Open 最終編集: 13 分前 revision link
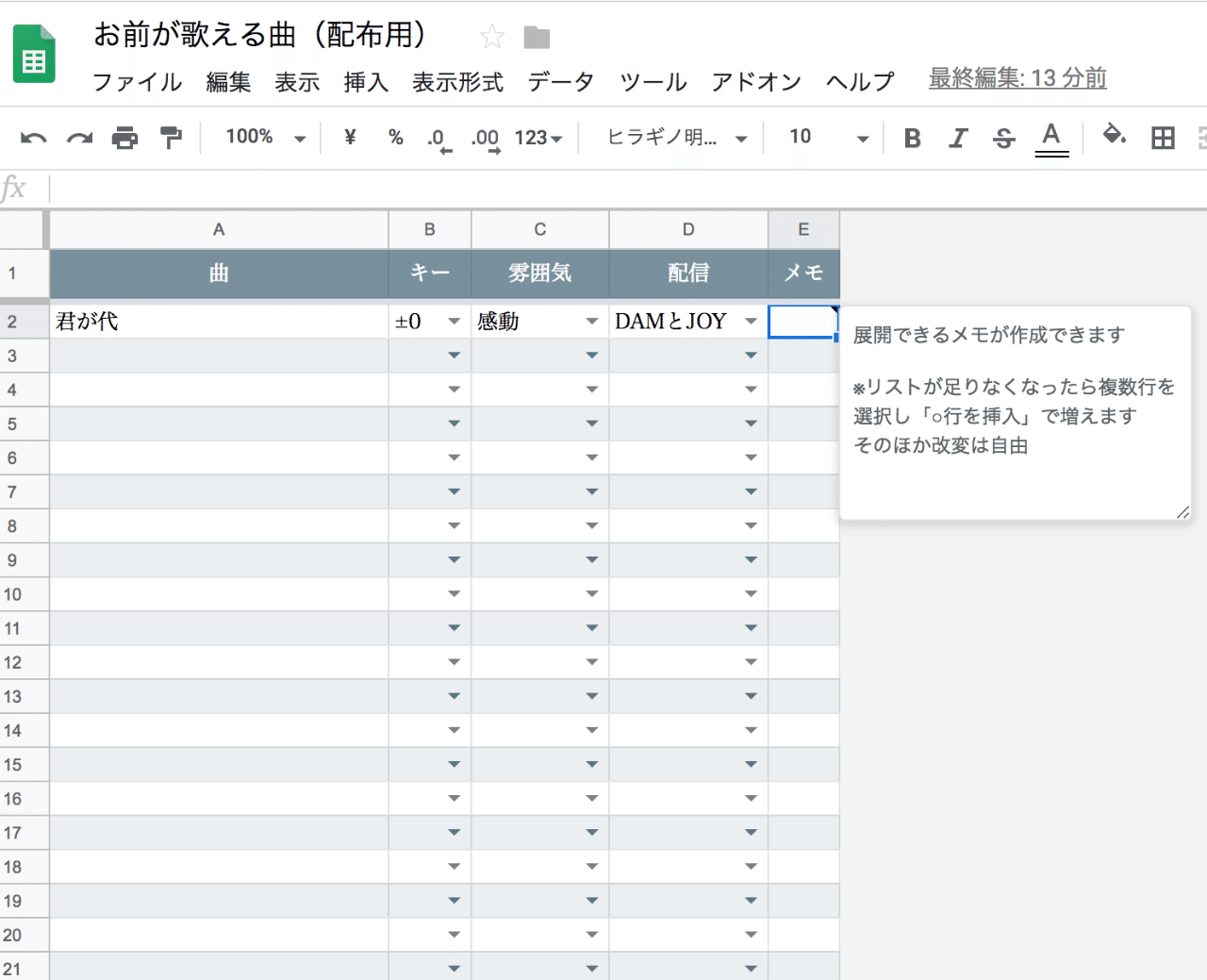The width and height of the screenshot is (1207, 980). pos(1017,78)
